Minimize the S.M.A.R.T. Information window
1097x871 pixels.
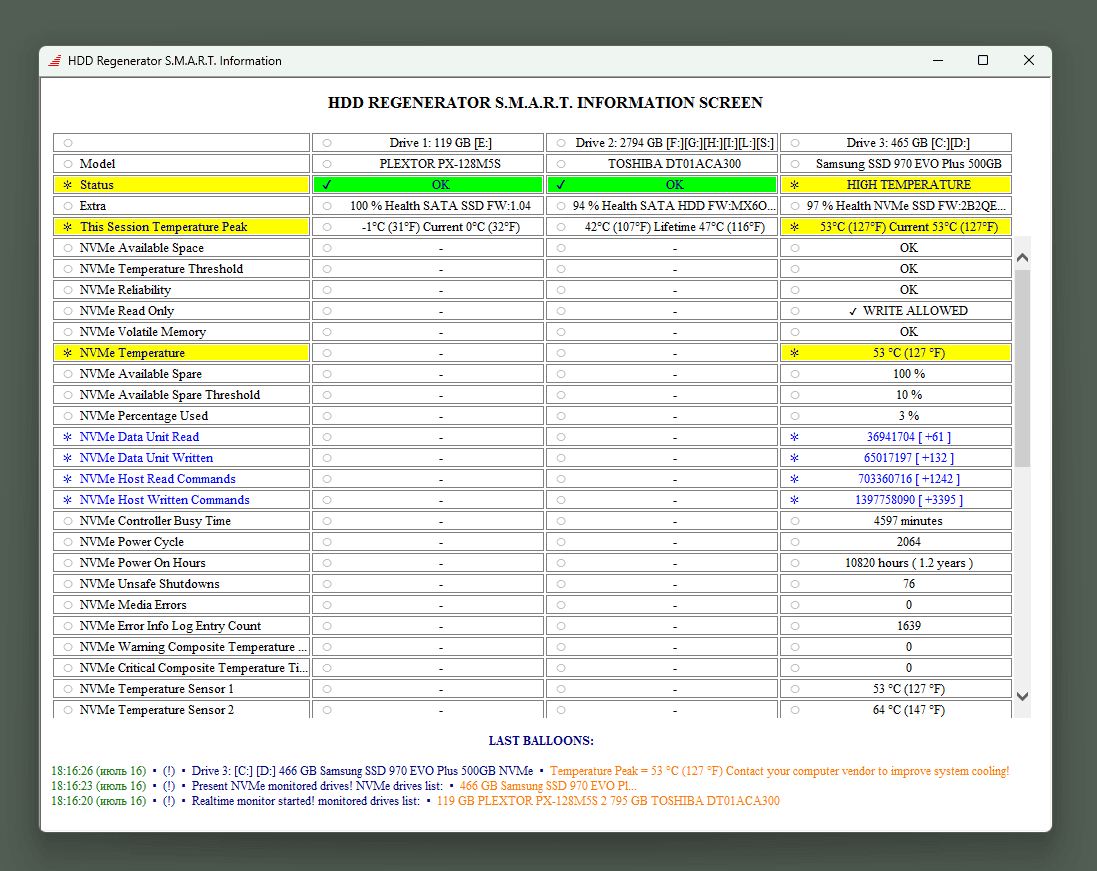(938, 60)
